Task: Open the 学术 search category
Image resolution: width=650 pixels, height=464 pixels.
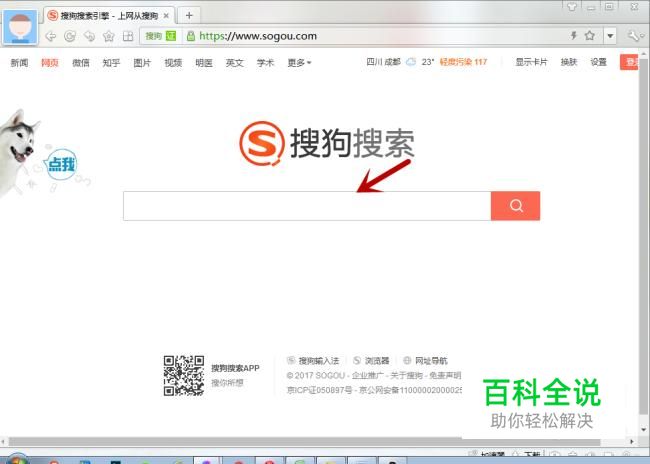Action: (x=265, y=63)
